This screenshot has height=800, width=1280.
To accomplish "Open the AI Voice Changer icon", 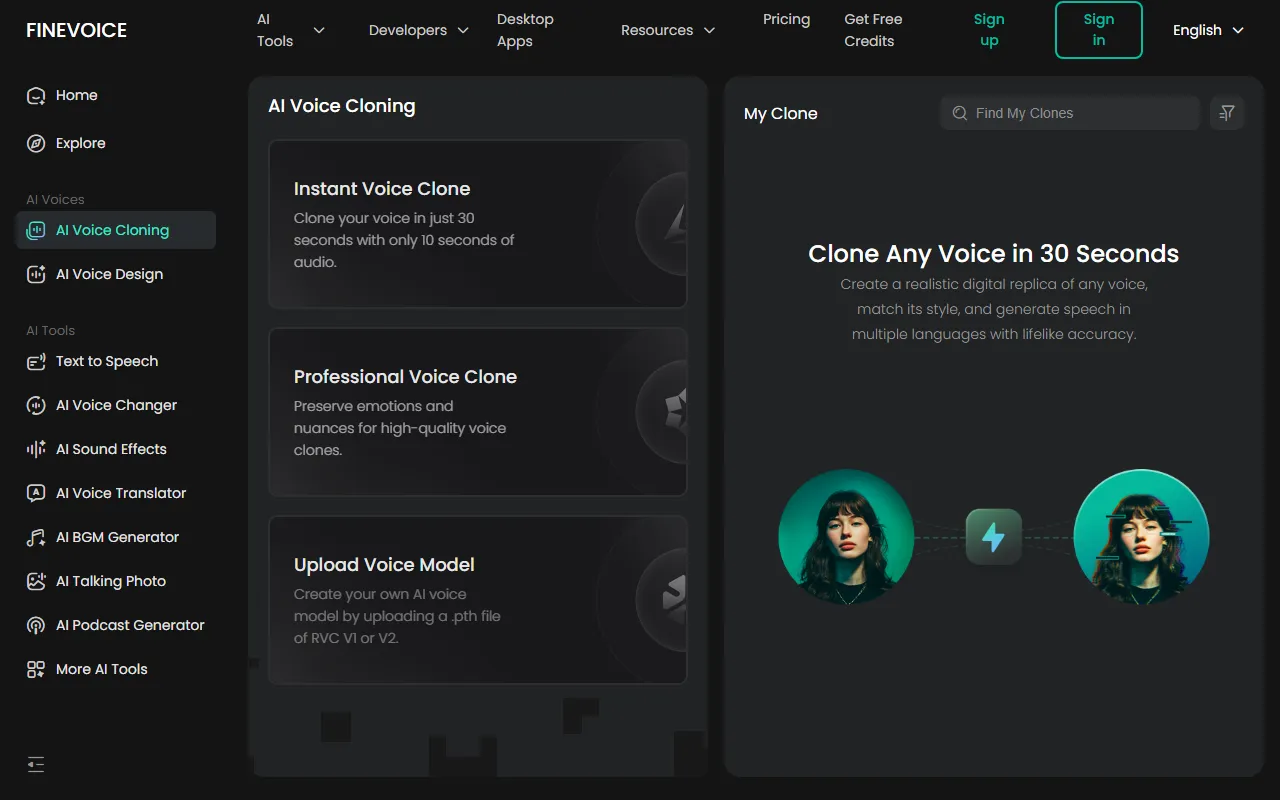I will tap(36, 406).
